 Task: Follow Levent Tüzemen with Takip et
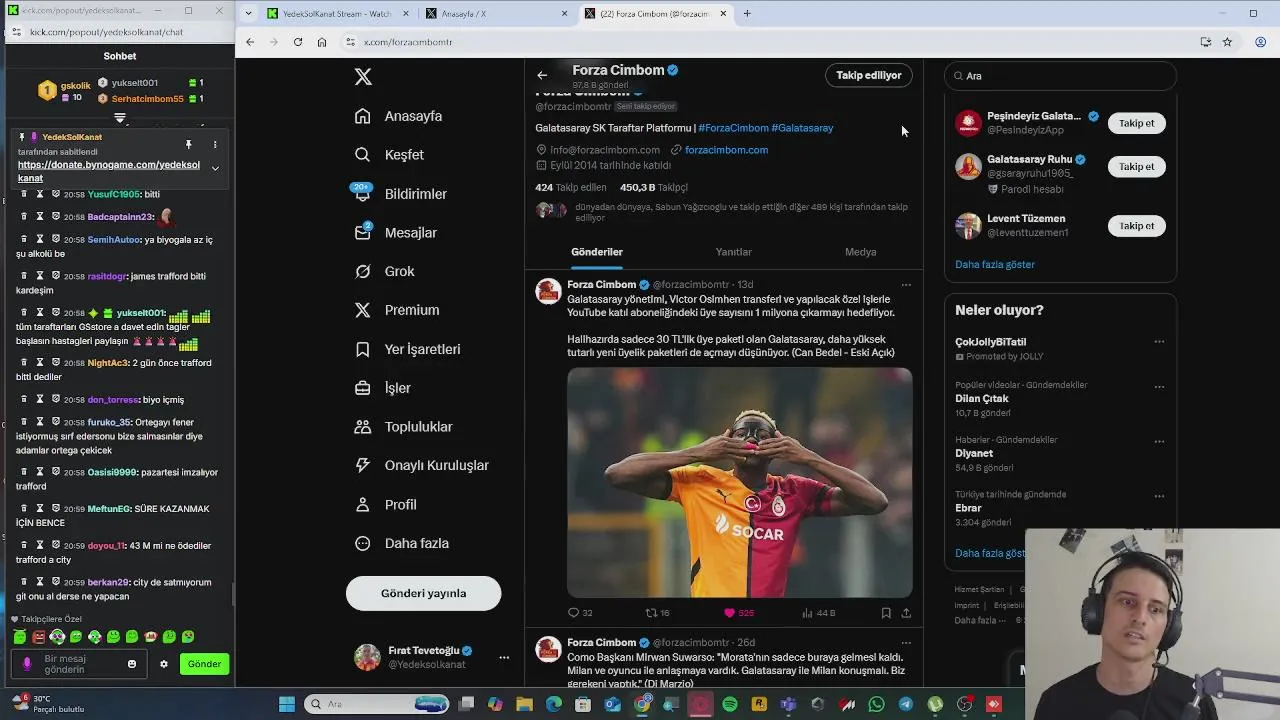1136,226
